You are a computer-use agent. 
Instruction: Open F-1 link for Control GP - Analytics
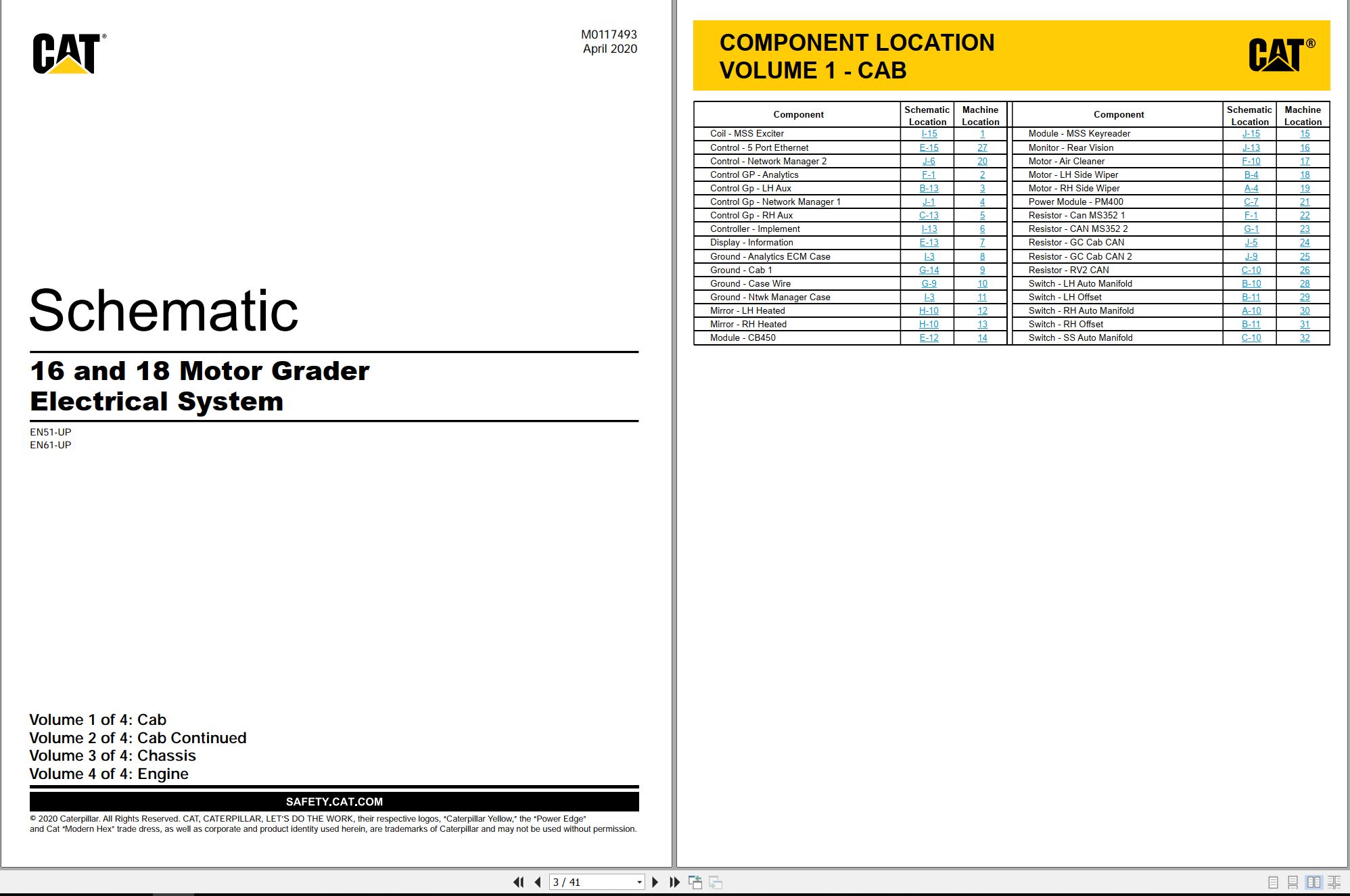tap(929, 174)
